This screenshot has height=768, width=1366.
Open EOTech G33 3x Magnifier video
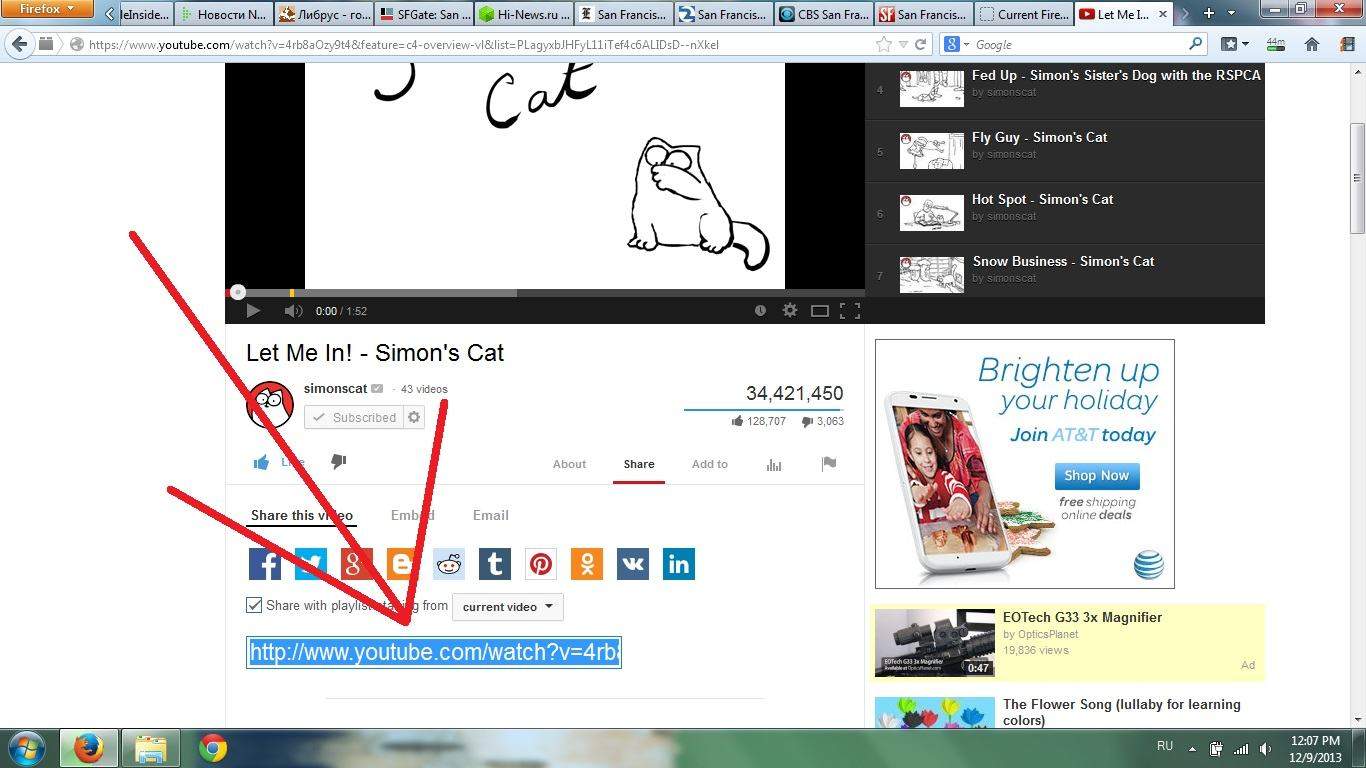coord(1082,617)
